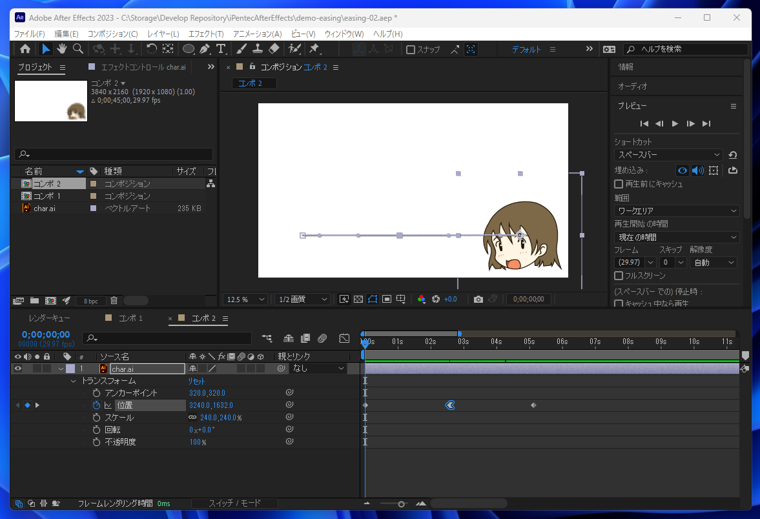
Task: Delete selected project item with trash icon
Action: coord(114,300)
